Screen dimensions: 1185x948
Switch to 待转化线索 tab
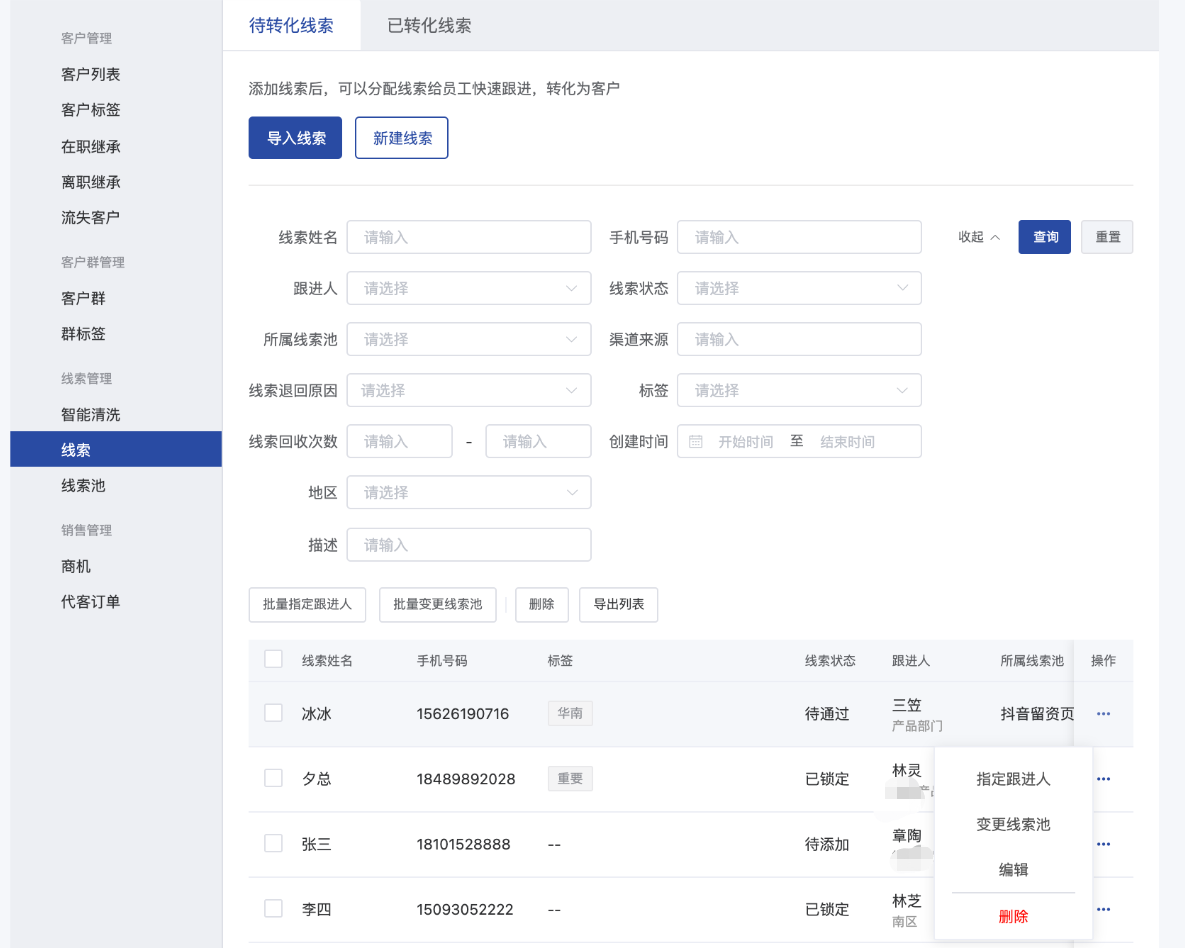click(291, 26)
